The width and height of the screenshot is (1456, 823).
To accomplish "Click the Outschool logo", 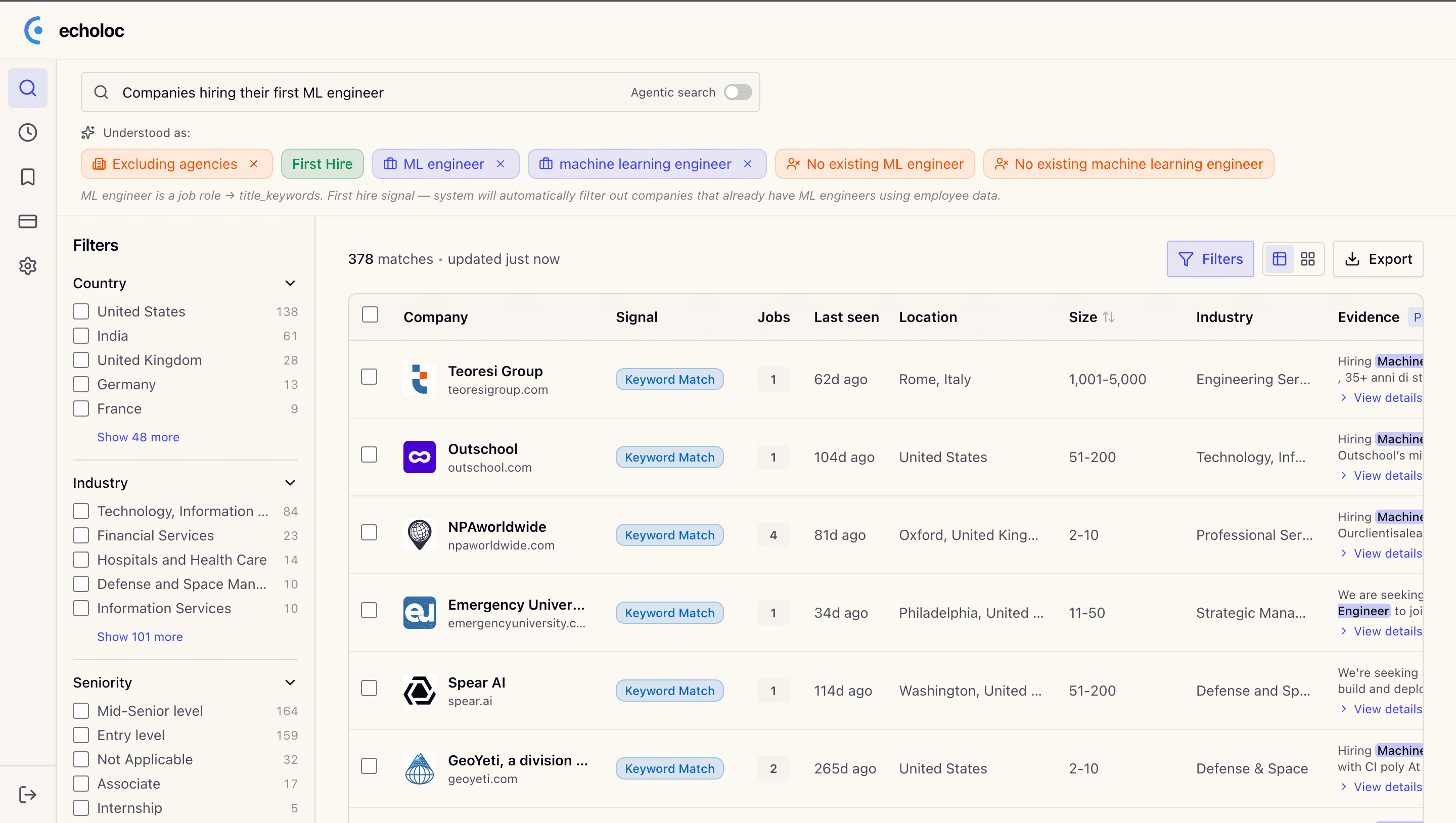I will coord(420,456).
